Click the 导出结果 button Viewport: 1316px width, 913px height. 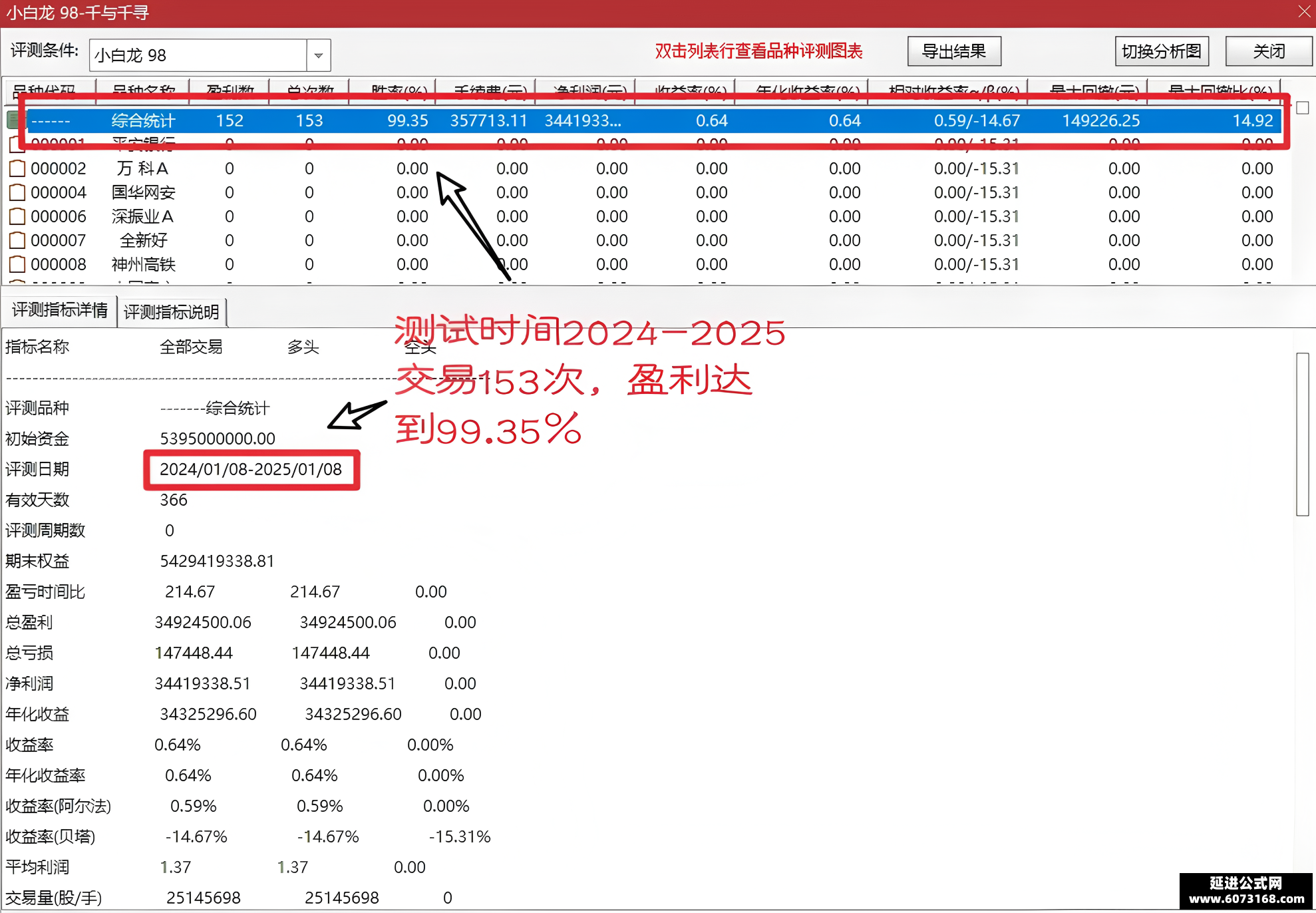pyautogui.click(x=954, y=51)
